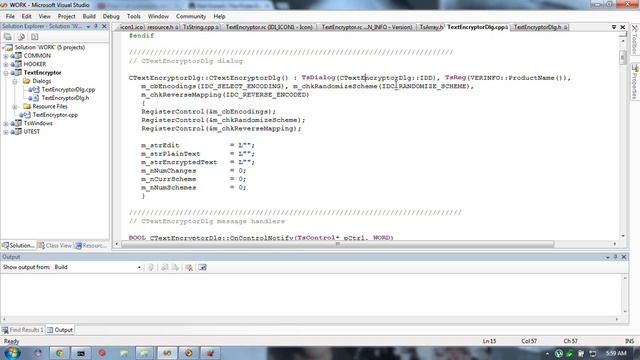Expand the Resource Files folder
This screenshot has height=360, width=640.
click(x=15, y=107)
